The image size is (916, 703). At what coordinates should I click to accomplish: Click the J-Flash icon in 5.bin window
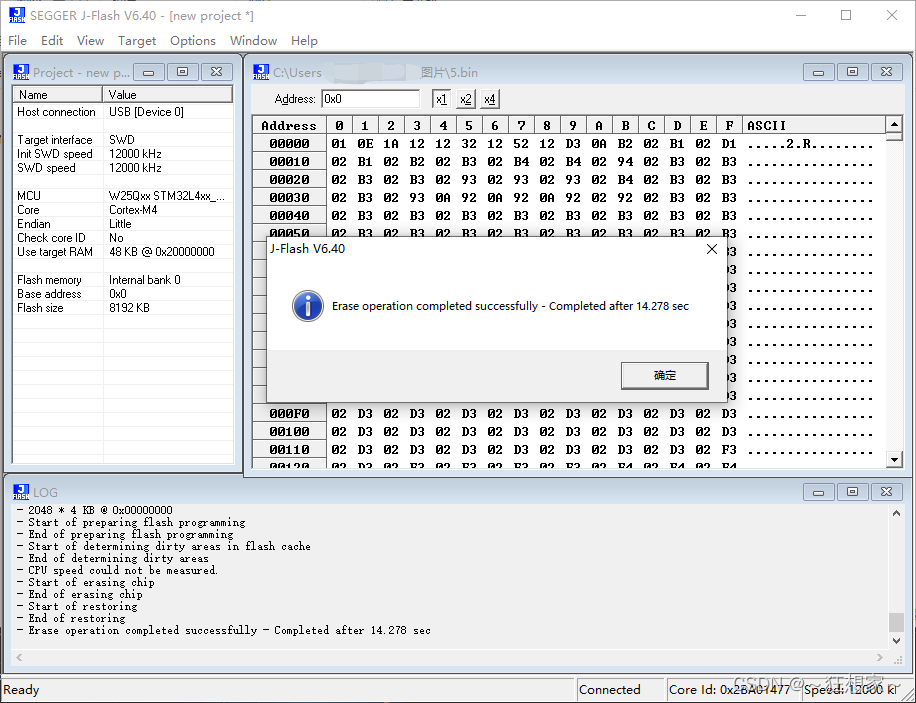[261, 72]
